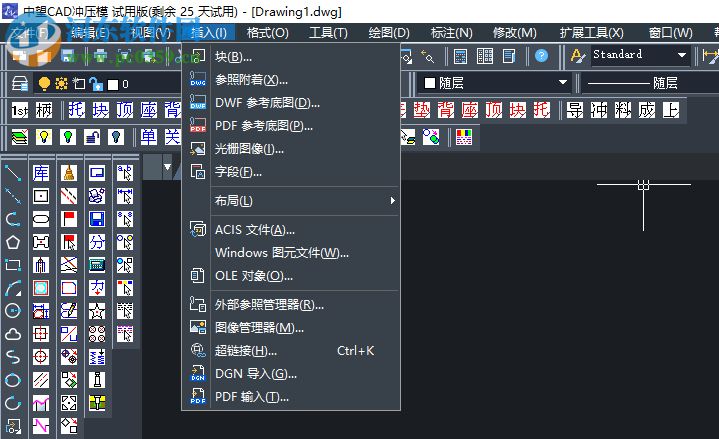Click the text style A icon
719x439 pixels.
578,56
